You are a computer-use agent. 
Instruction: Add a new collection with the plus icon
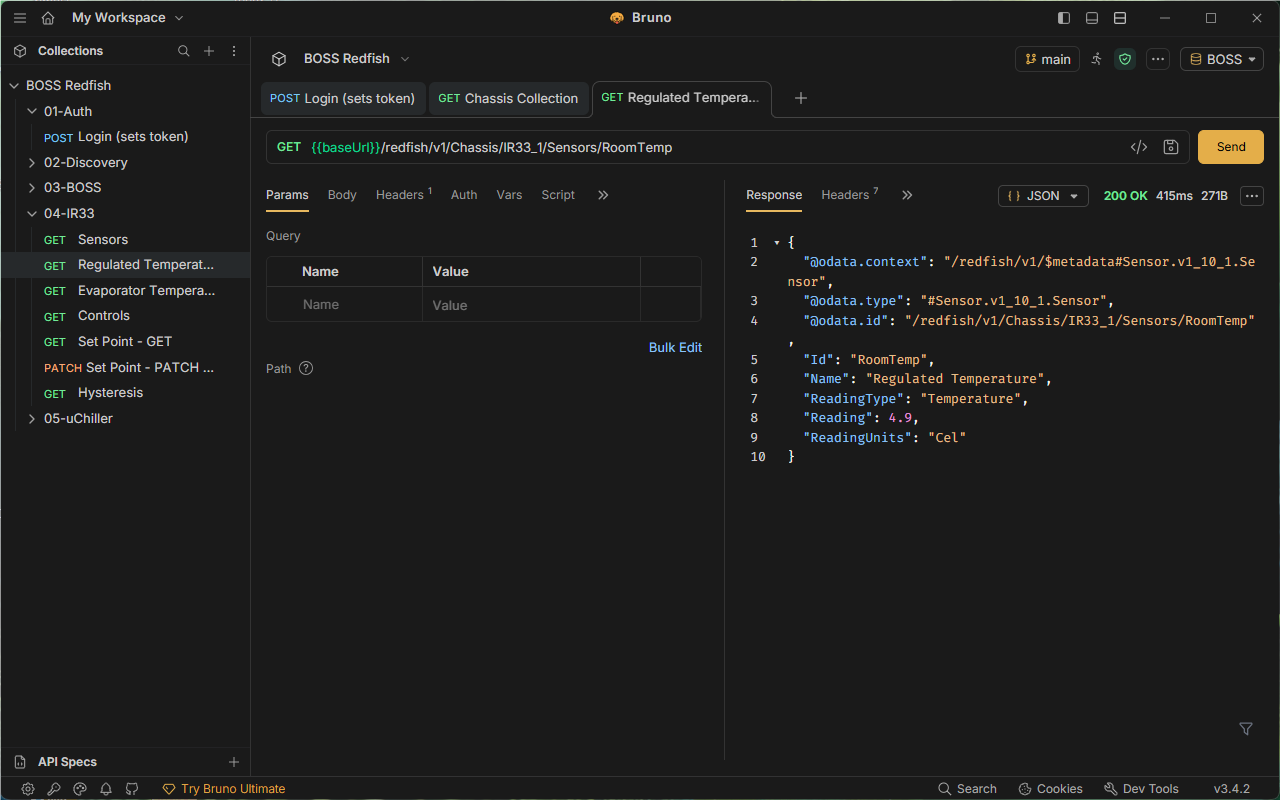pos(209,51)
